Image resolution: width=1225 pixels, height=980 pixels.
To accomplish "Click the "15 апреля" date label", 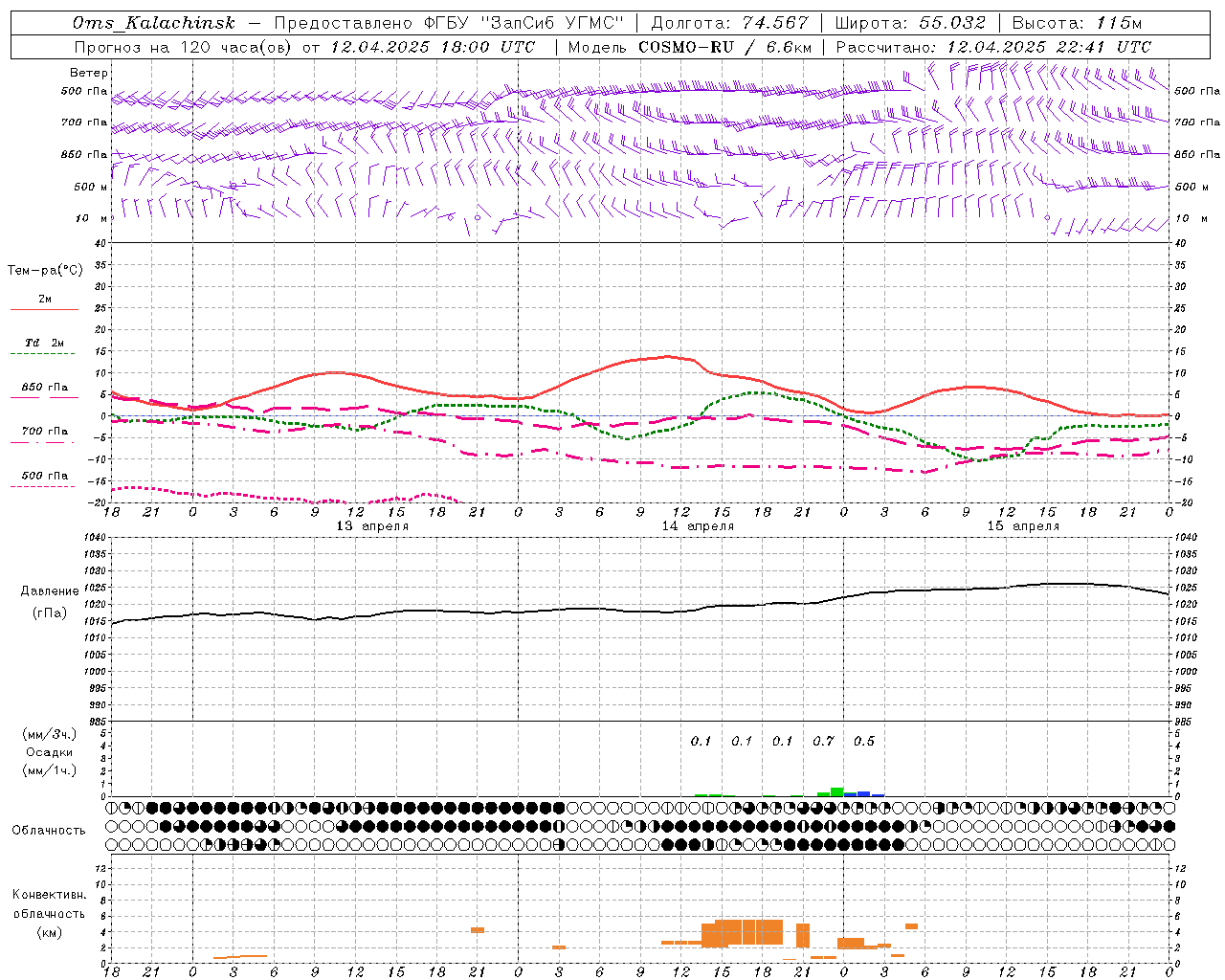I will click(1023, 526).
